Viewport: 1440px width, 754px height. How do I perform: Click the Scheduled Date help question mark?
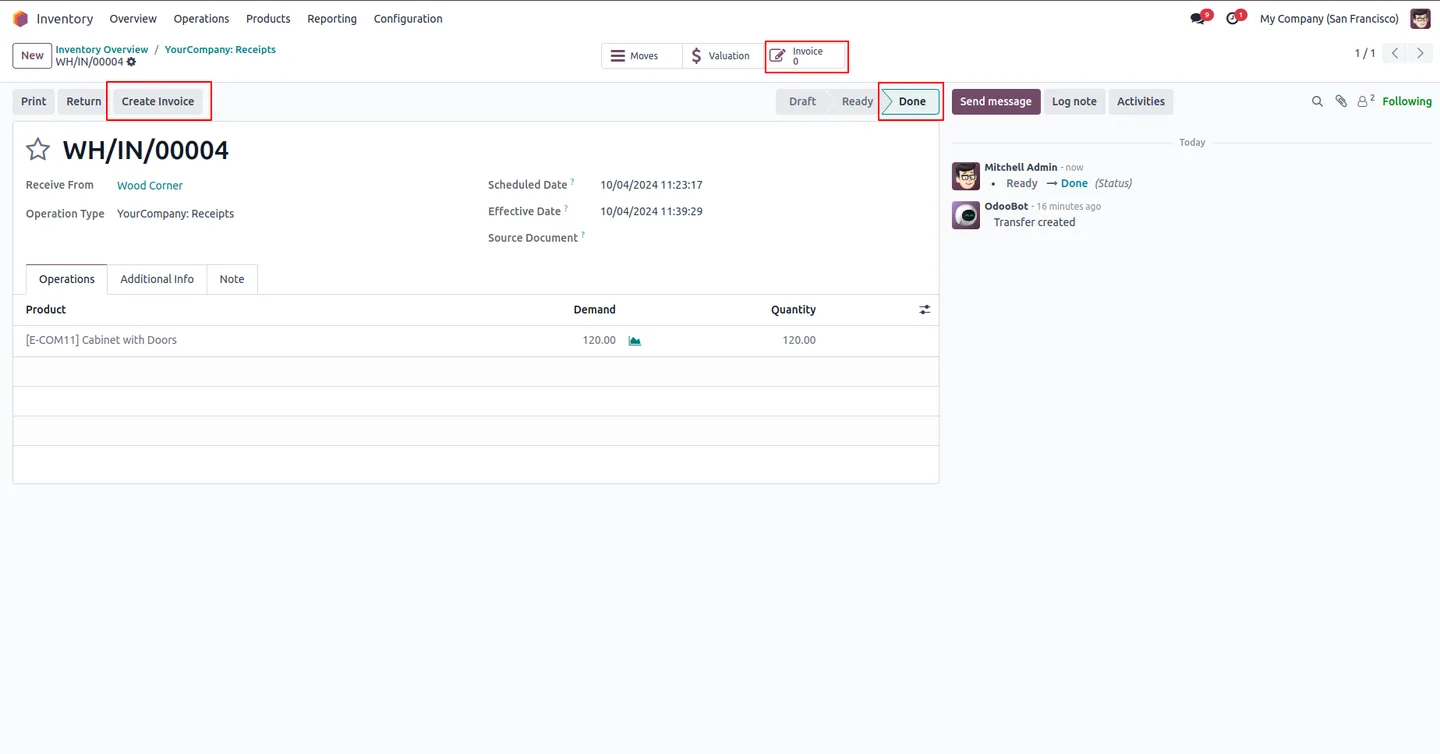click(x=573, y=182)
